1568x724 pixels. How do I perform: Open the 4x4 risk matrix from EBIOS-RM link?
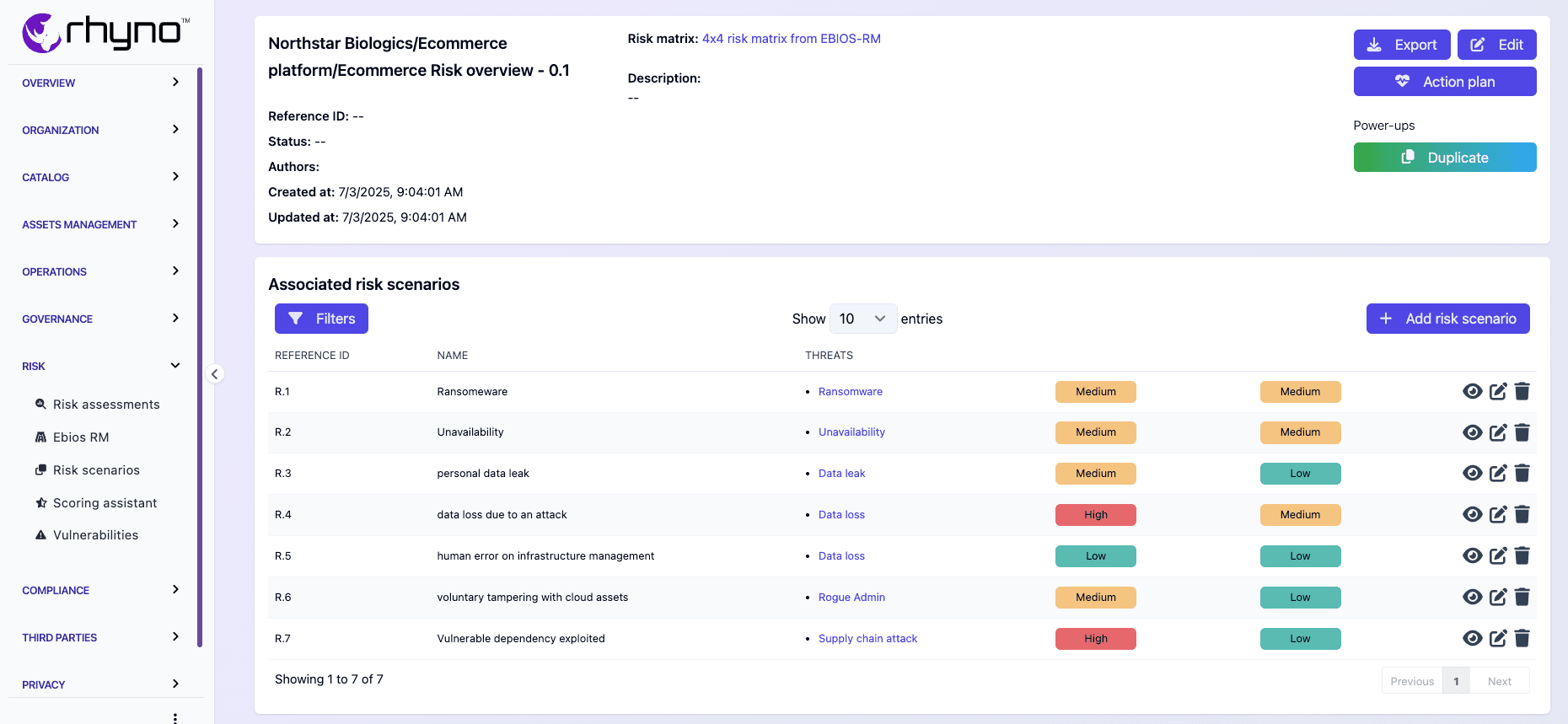(x=791, y=39)
